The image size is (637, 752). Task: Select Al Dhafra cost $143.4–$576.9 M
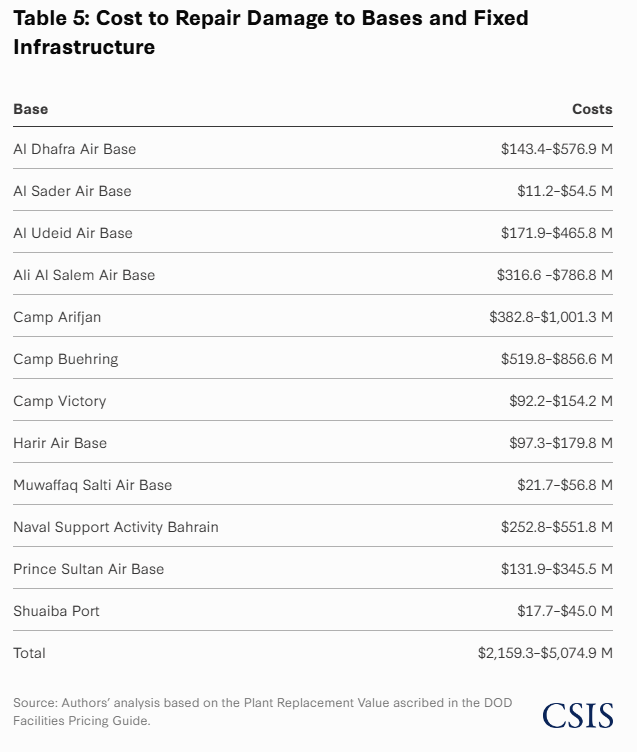[556, 149]
